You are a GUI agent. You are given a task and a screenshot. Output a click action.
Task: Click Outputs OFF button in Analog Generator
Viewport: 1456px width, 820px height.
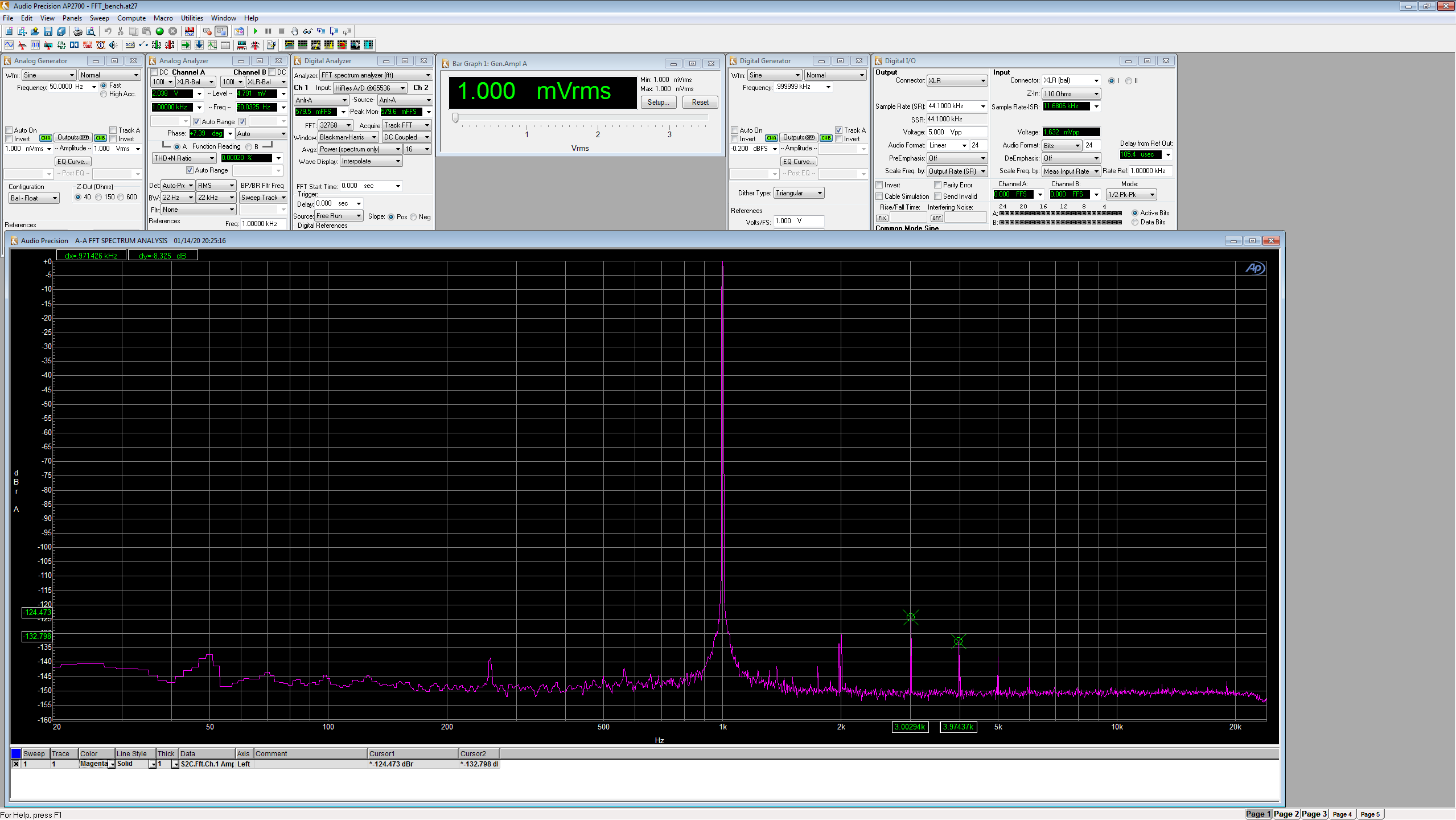(x=73, y=138)
